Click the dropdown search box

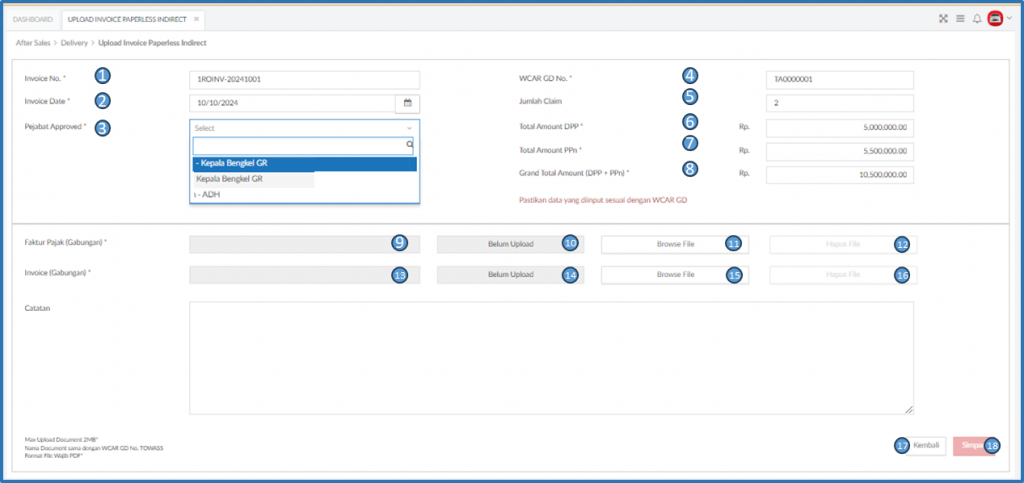click(x=303, y=146)
